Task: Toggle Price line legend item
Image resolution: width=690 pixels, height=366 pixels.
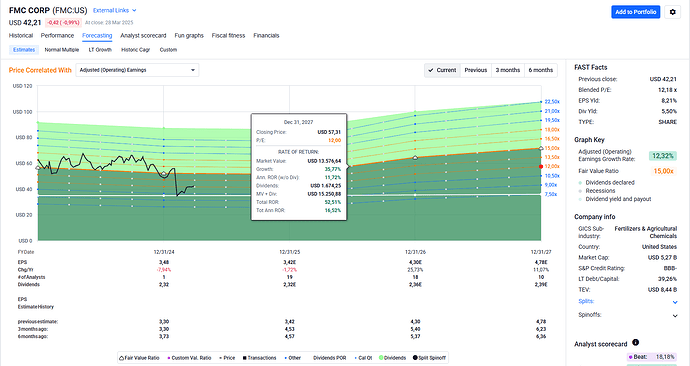Action: (227, 358)
